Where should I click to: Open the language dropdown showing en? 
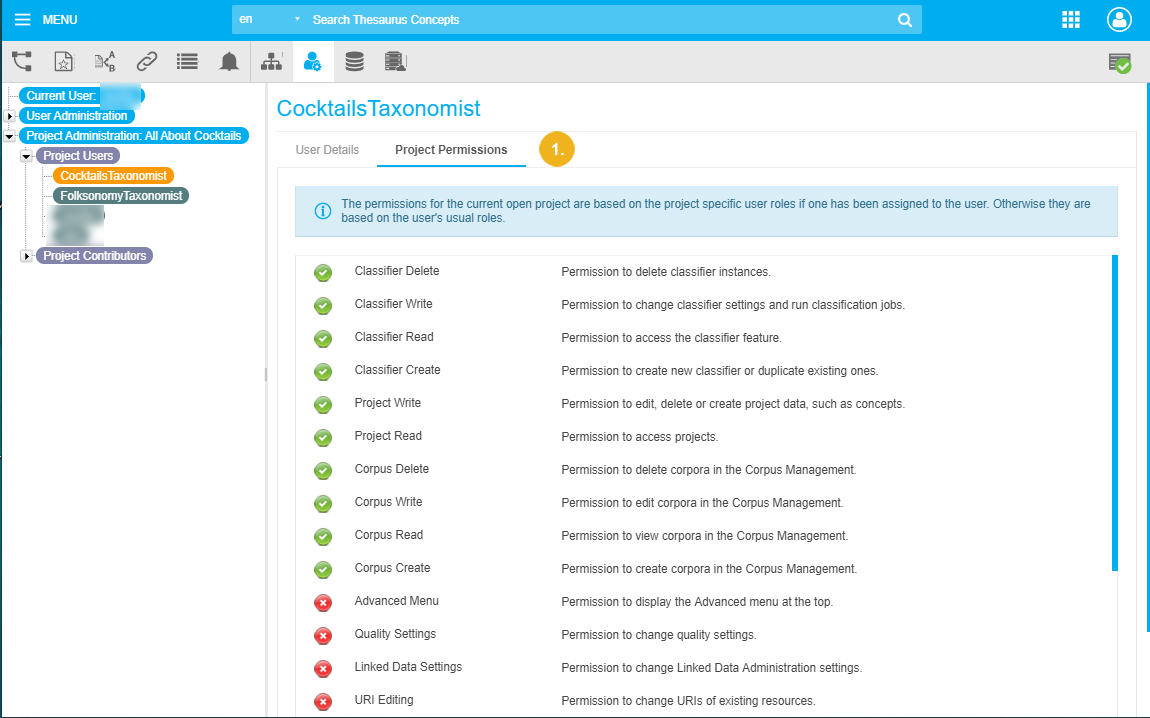pos(269,20)
